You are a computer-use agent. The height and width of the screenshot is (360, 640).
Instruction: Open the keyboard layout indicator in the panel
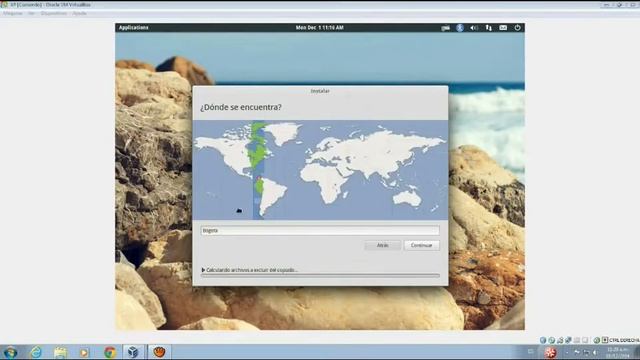(x=445, y=28)
